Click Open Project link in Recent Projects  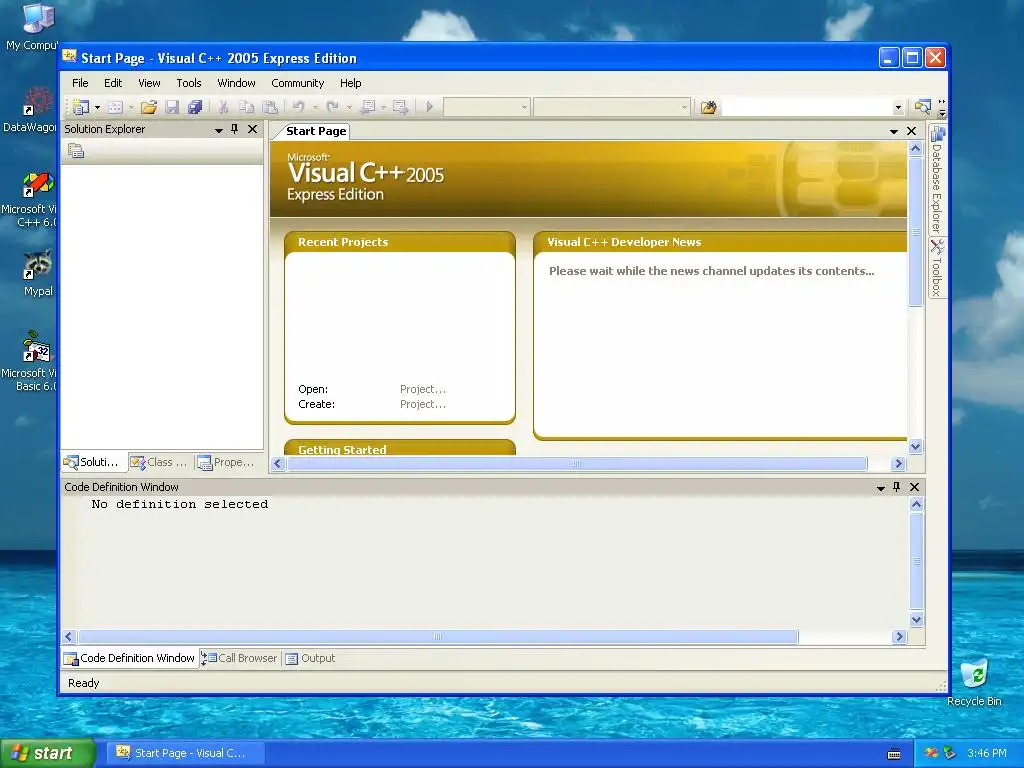(423, 389)
